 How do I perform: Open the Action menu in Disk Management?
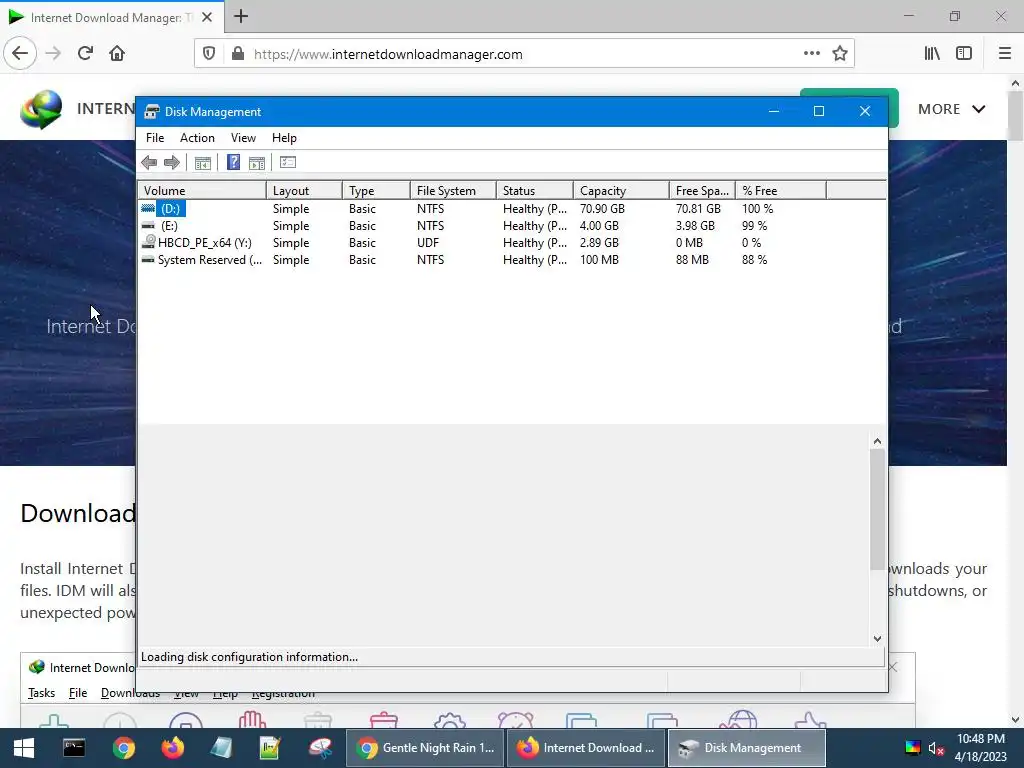pyautogui.click(x=197, y=138)
